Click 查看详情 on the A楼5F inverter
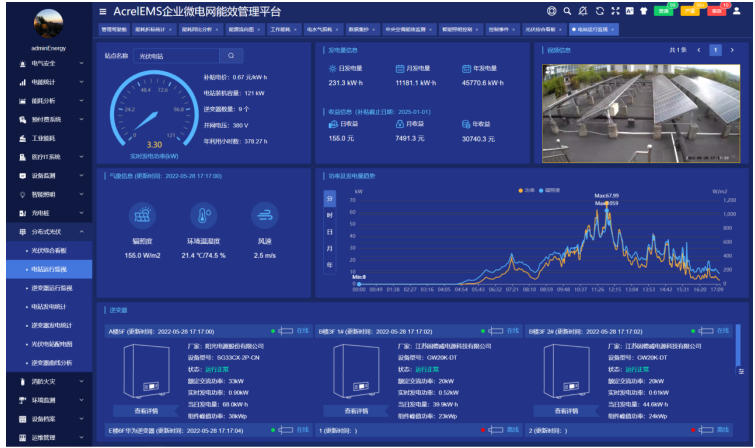Image resolution: width=755 pixels, height=448 pixels. click(x=146, y=411)
